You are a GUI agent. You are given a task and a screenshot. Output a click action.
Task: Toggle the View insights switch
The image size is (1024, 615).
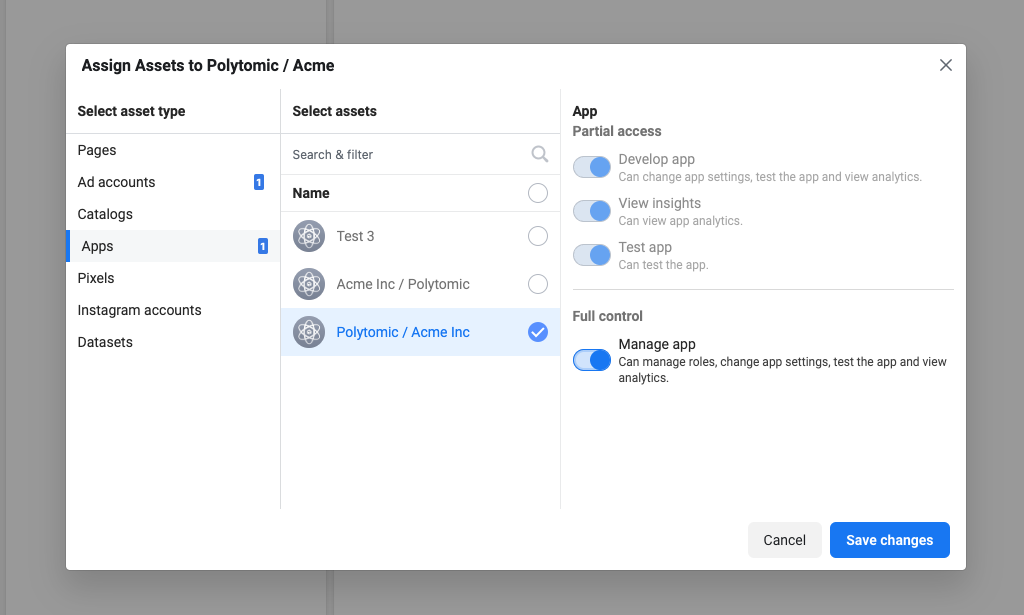(x=592, y=211)
